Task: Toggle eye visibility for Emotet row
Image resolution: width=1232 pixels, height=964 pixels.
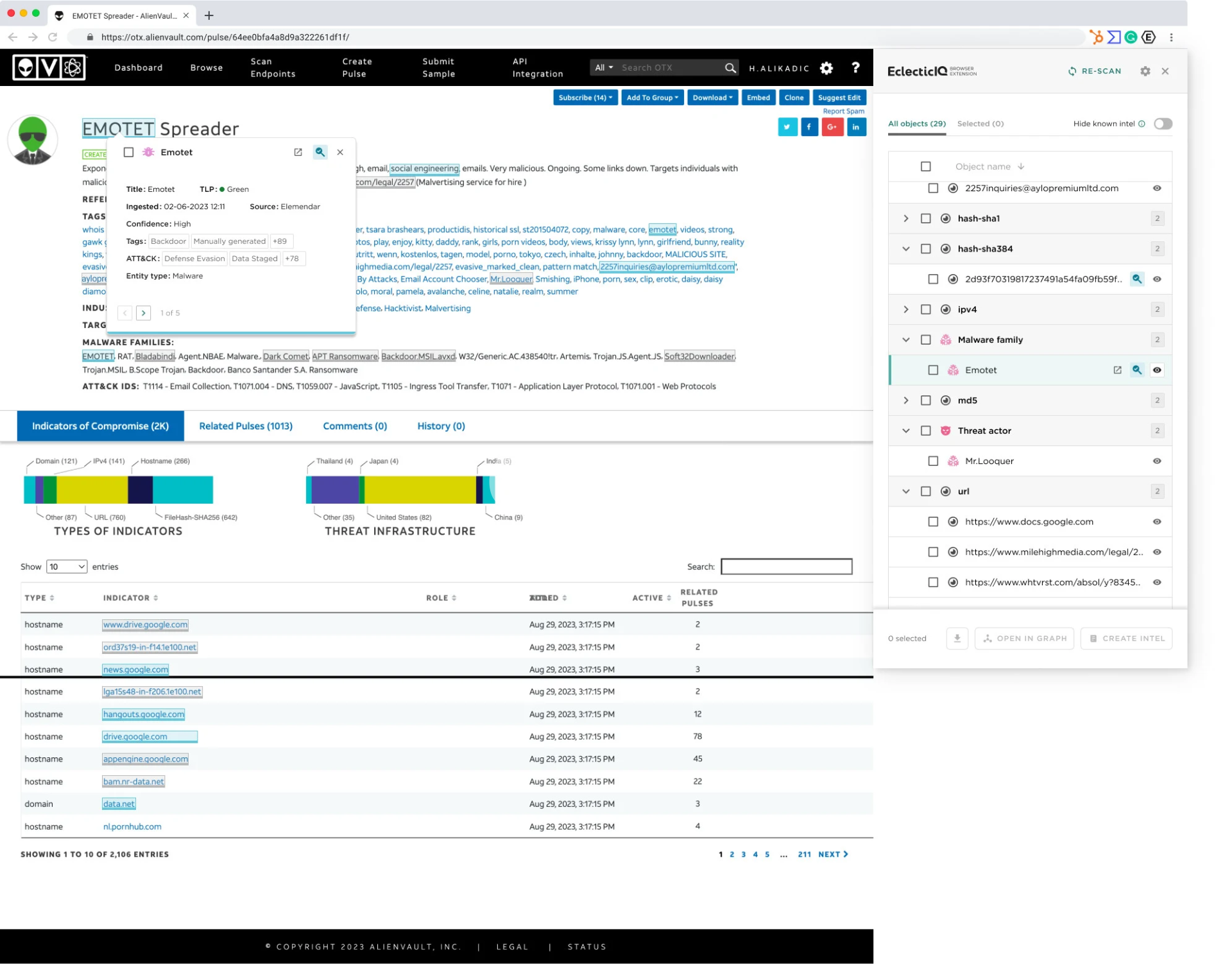Action: click(x=1157, y=370)
